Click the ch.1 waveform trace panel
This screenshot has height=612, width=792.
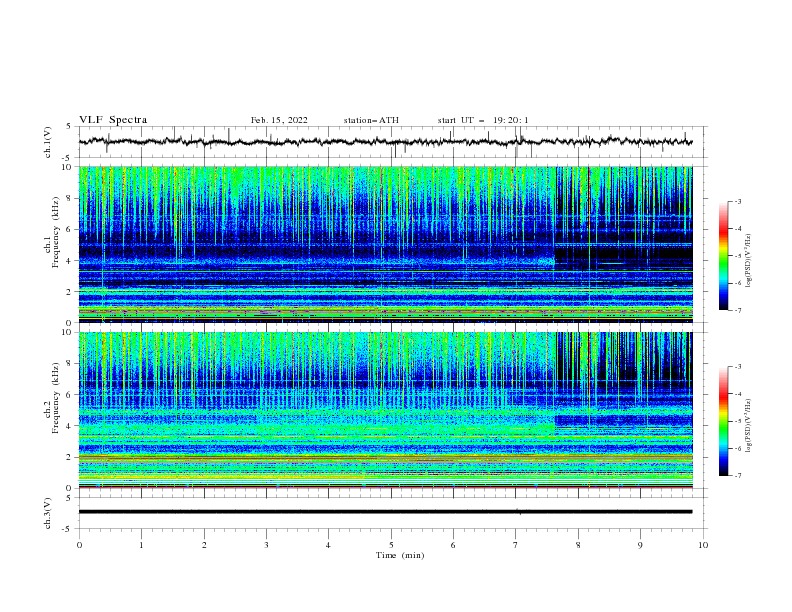(393, 142)
